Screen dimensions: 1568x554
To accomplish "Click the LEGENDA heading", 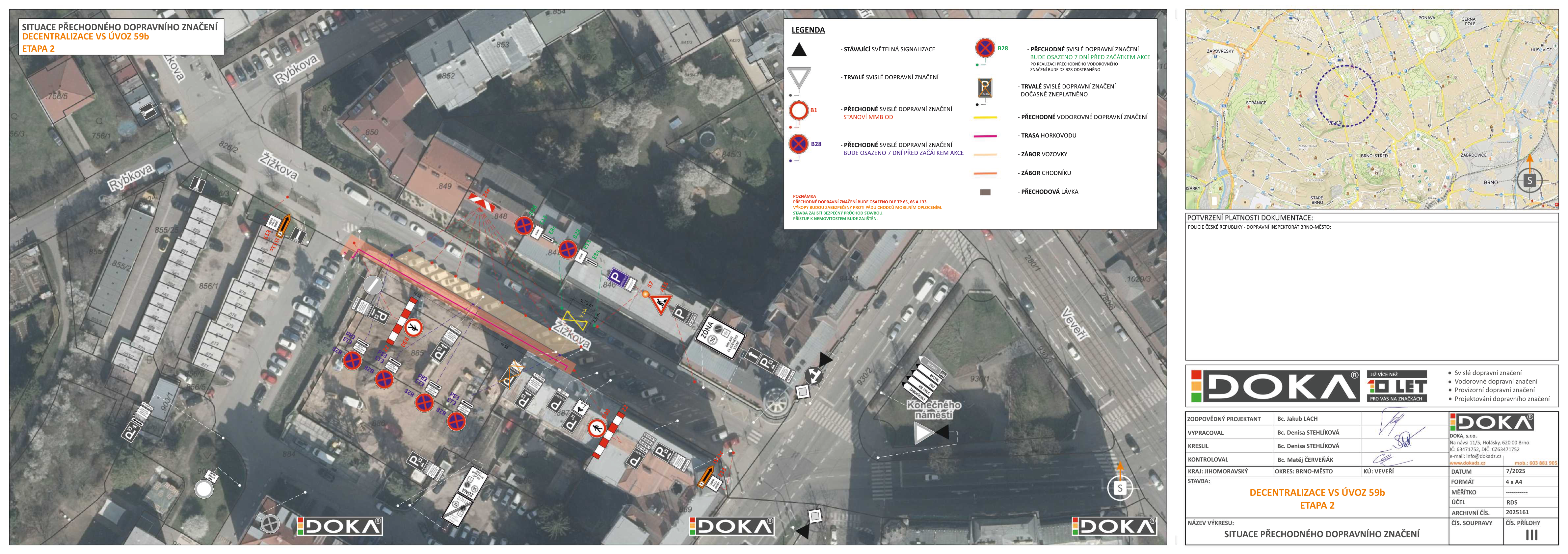I will tap(808, 30).
